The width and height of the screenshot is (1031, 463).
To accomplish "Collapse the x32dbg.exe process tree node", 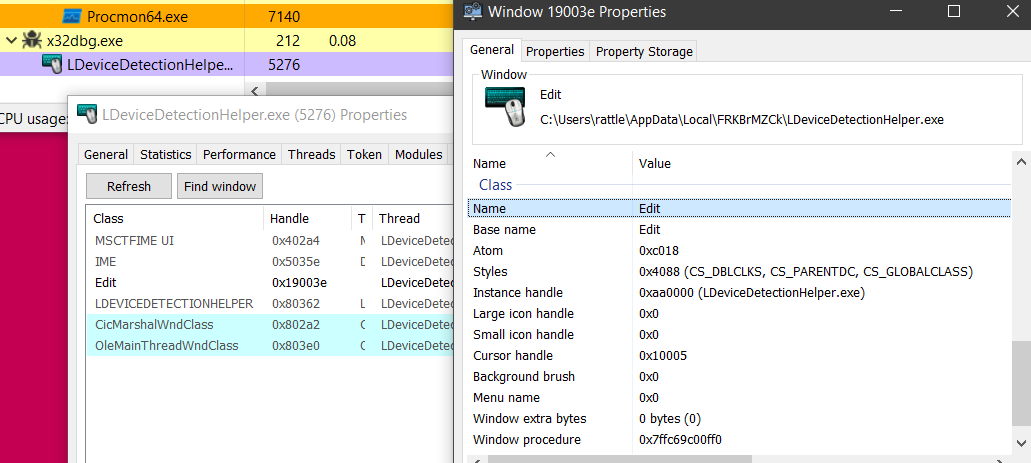I will (11, 41).
